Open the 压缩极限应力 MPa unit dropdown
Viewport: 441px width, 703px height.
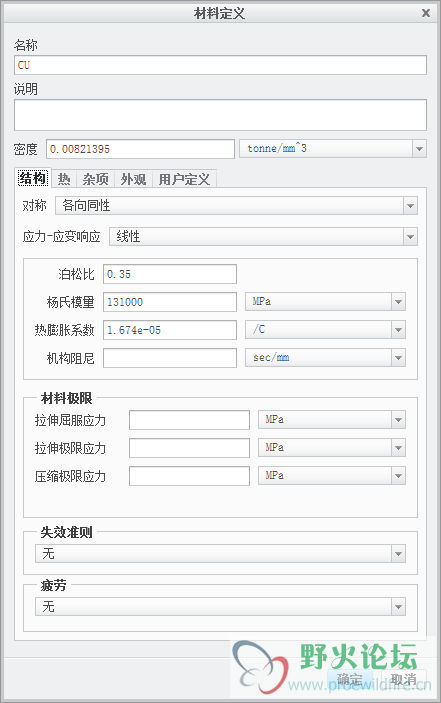tap(332, 476)
